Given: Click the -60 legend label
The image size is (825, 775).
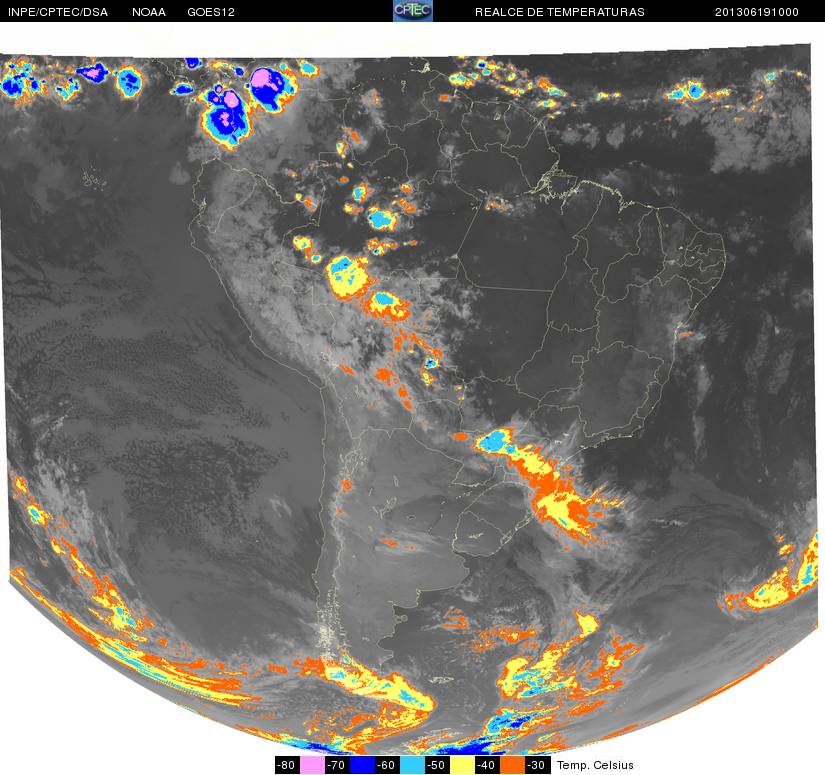Looking at the screenshot, I should tap(387, 765).
